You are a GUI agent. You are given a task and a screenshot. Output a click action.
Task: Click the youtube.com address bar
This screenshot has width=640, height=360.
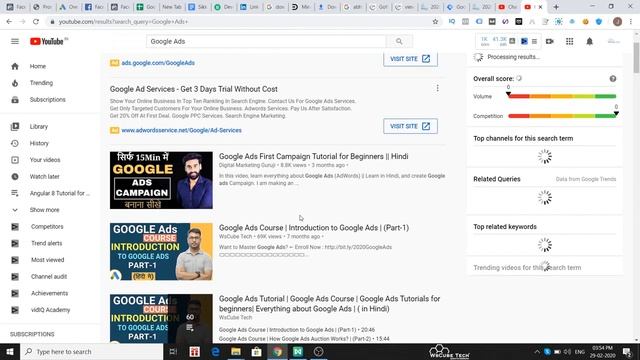[x=241, y=22]
